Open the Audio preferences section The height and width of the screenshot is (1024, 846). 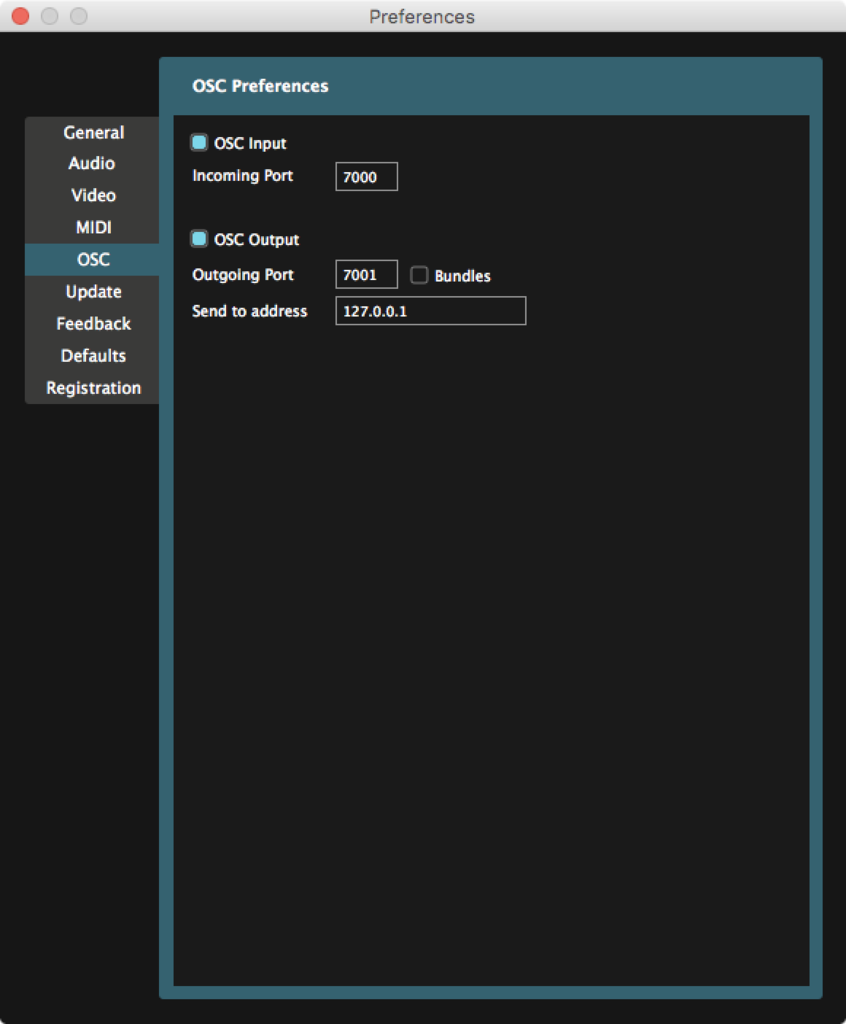click(93, 163)
